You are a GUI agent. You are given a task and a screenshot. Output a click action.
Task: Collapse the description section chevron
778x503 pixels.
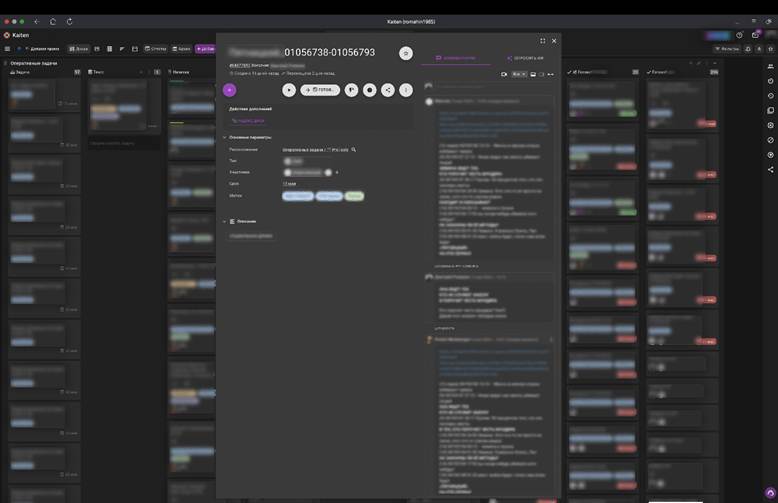coord(224,221)
